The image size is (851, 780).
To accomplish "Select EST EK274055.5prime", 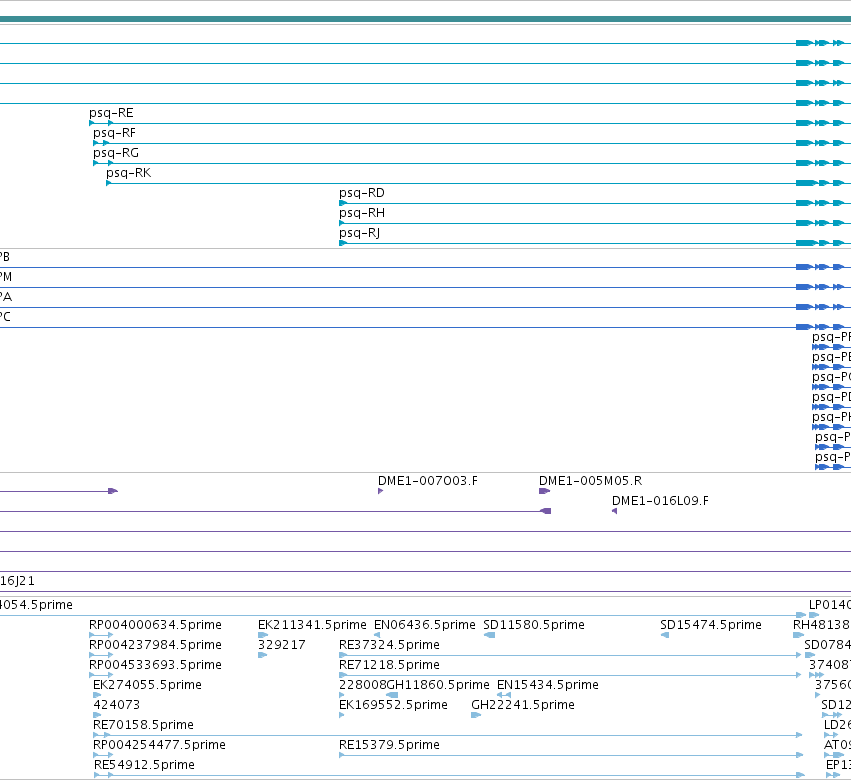I will 148,685.
